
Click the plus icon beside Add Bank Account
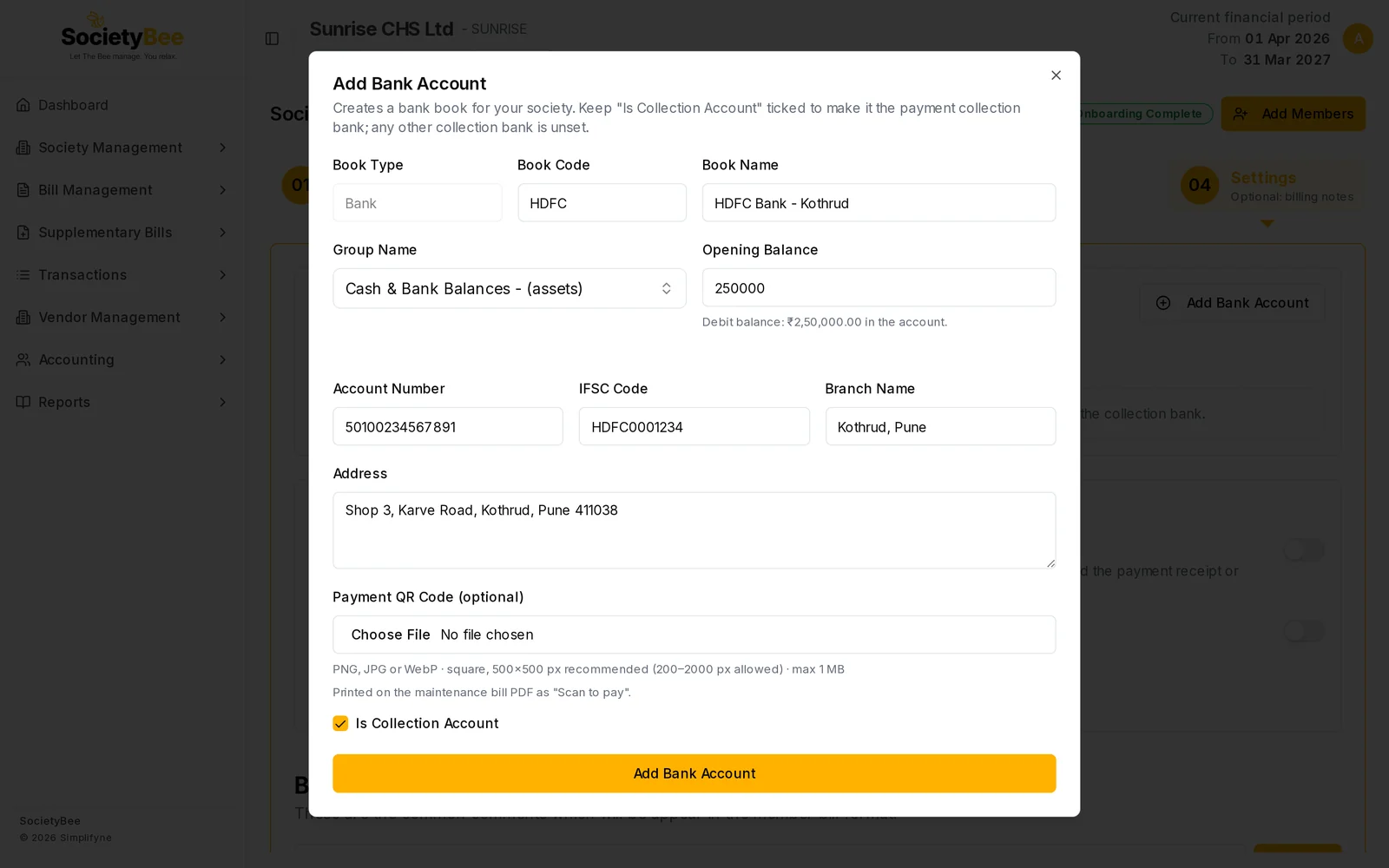click(1163, 303)
